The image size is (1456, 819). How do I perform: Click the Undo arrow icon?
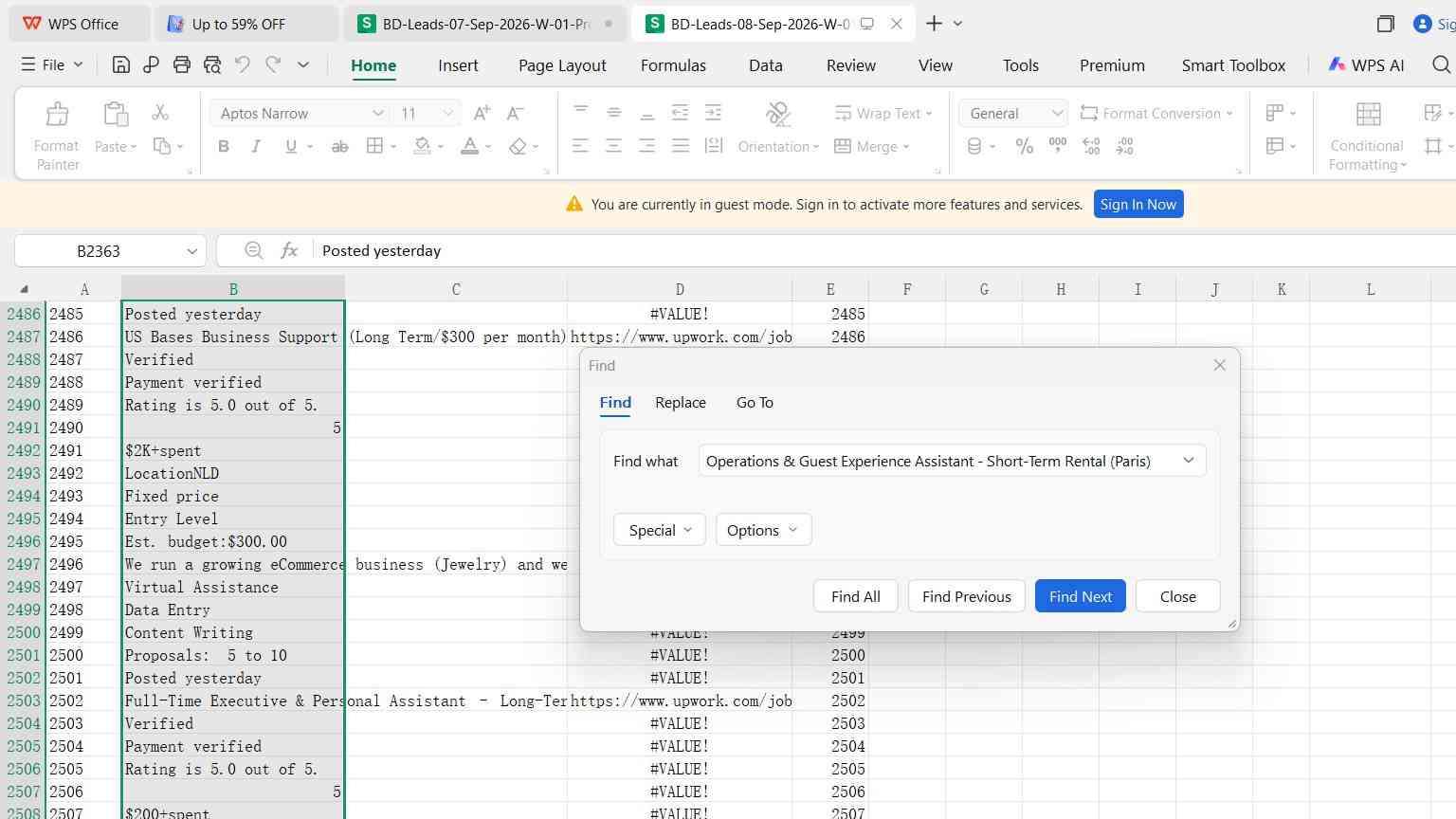click(x=243, y=64)
